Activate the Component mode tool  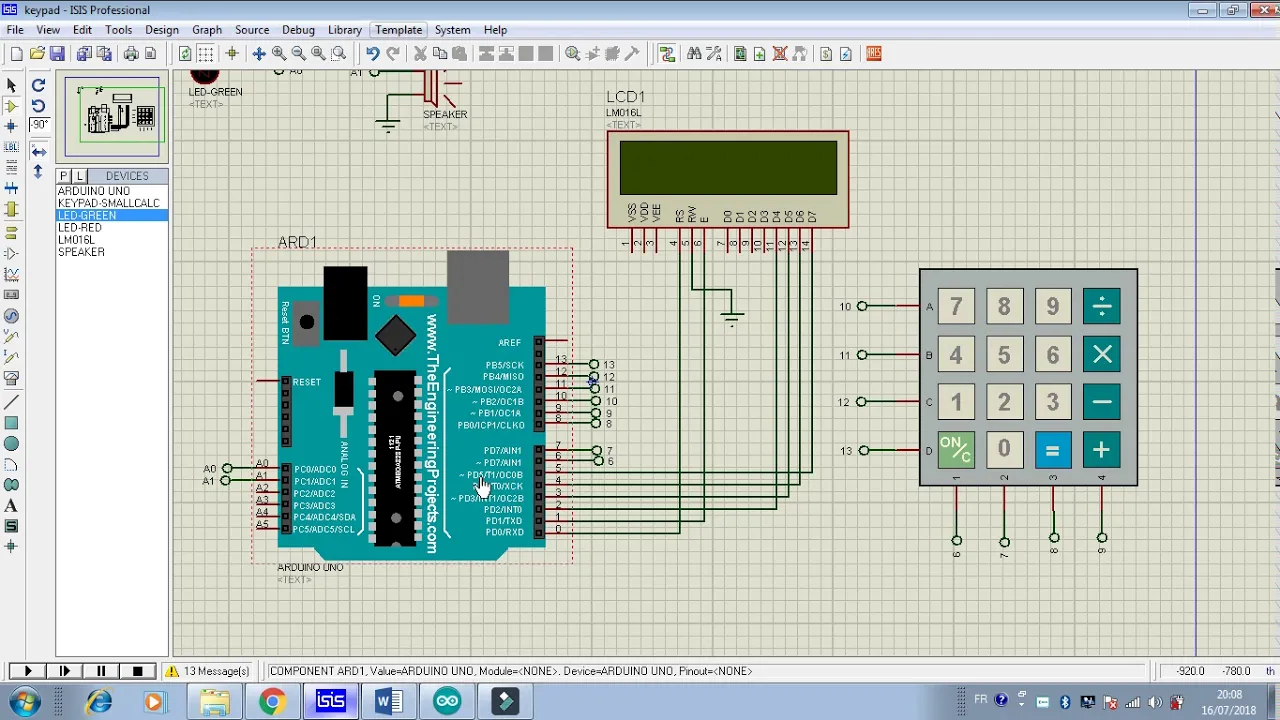tap(11, 106)
